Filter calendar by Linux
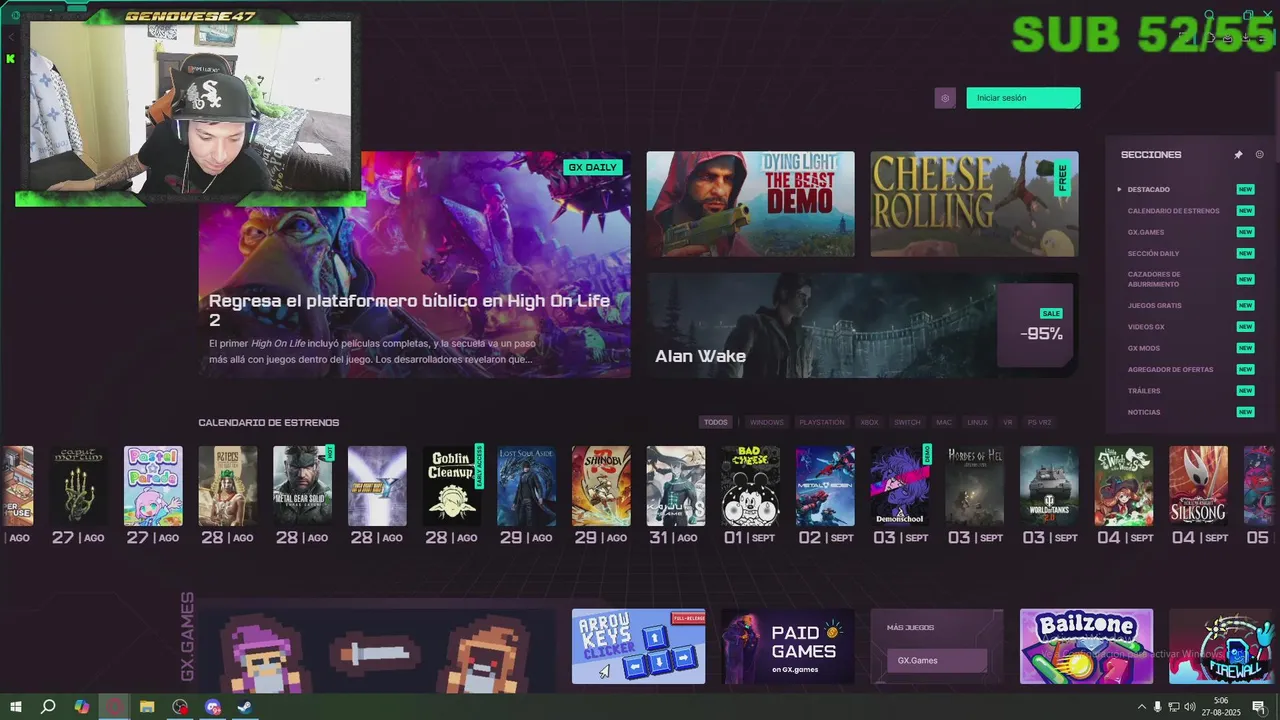Image resolution: width=1280 pixels, height=720 pixels. [977, 422]
